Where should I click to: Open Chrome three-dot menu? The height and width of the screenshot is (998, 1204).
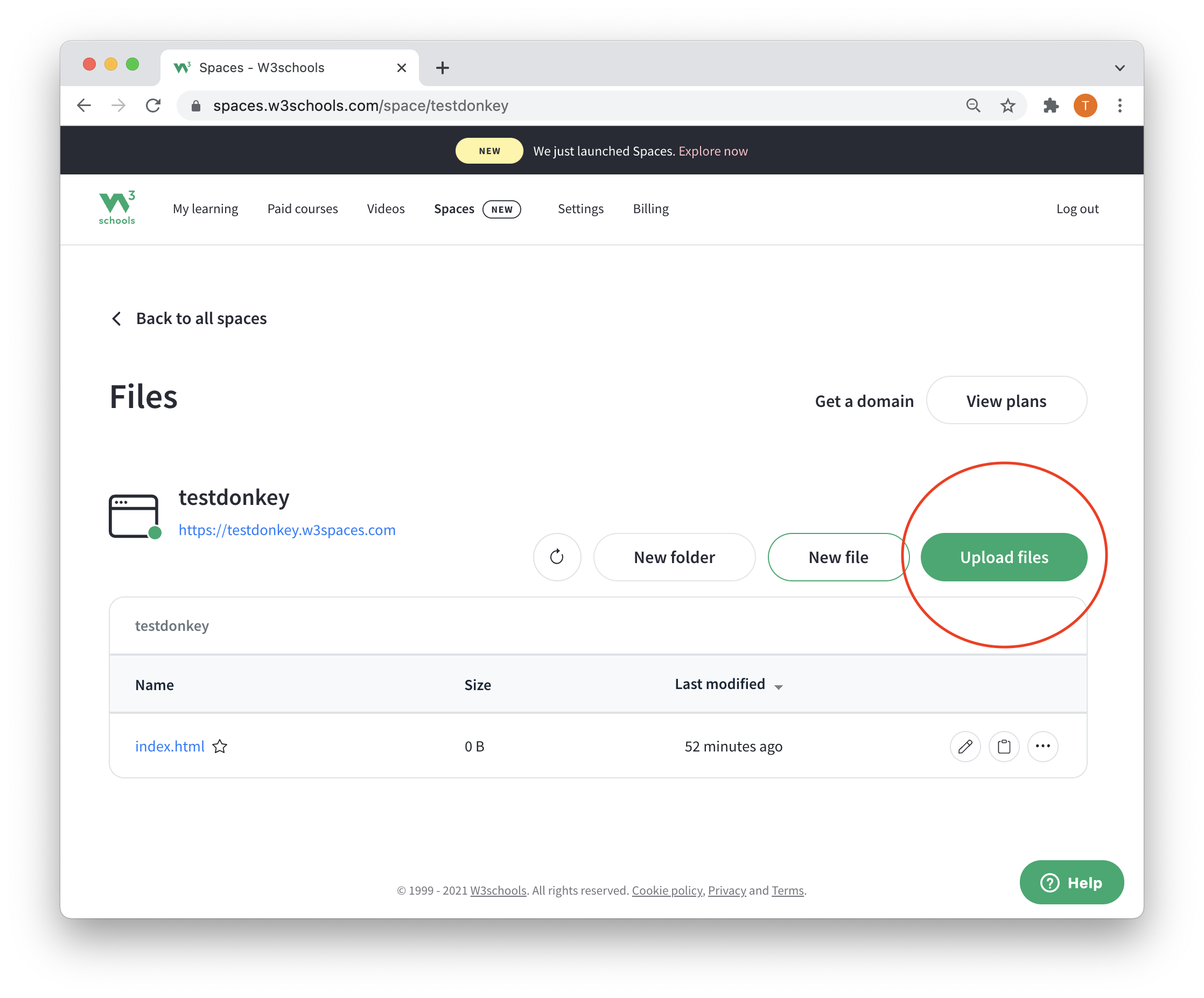click(x=1119, y=106)
